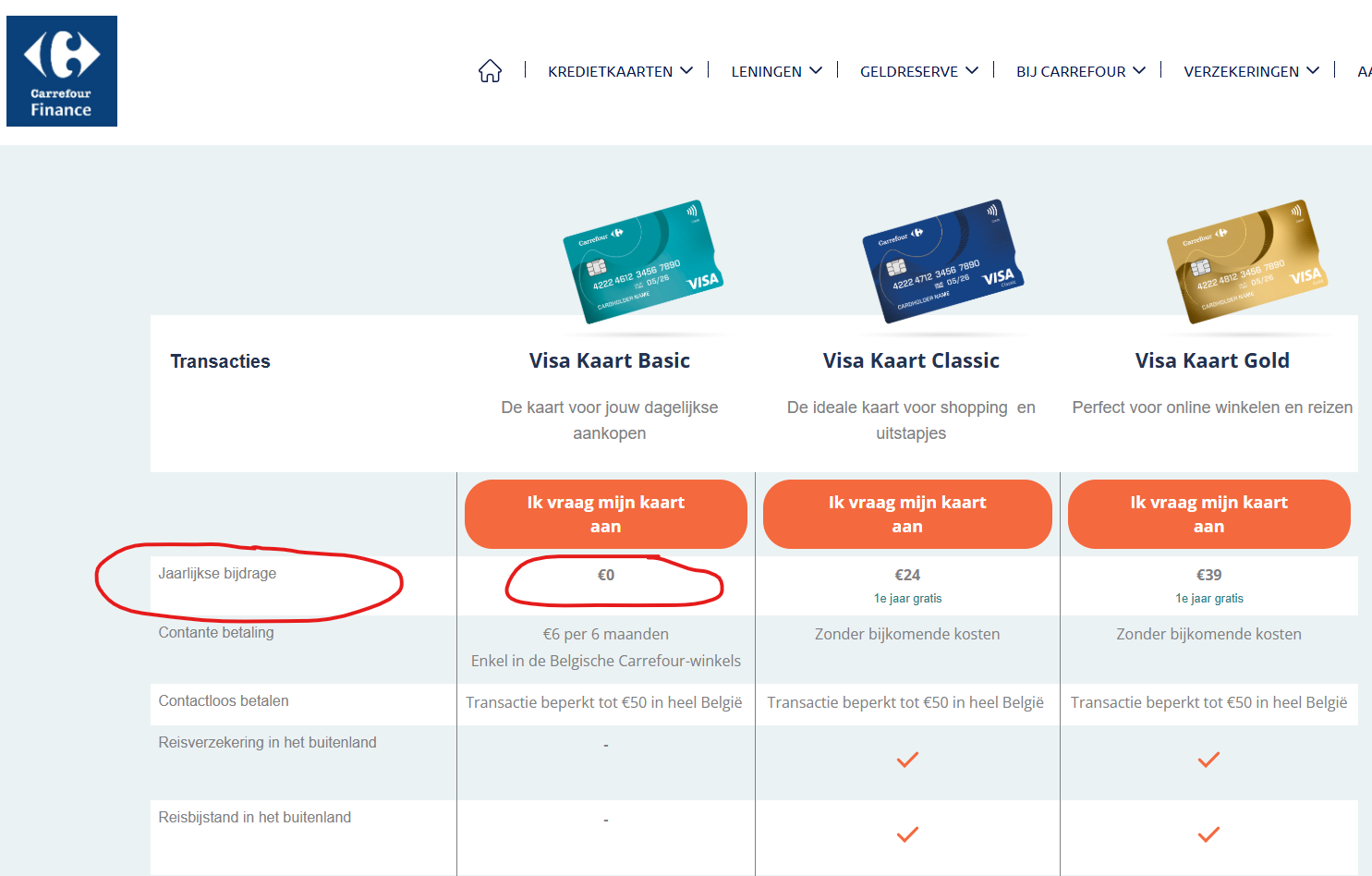Screen dimensions: 1372x876
Task: Click the teal Visa Basic card image
Action: point(642,262)
